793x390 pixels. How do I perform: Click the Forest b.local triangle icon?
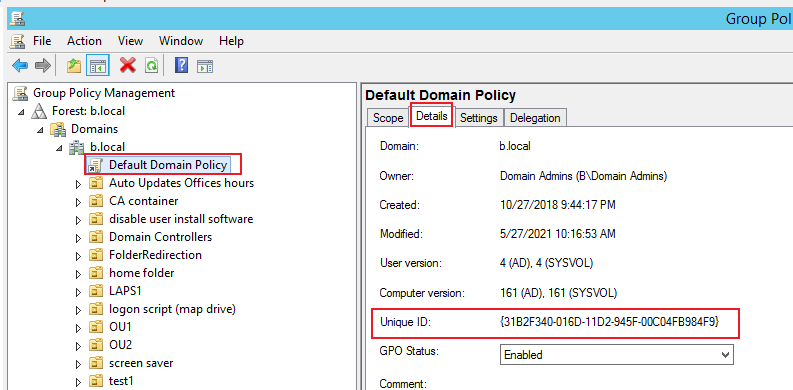(x=39, y=111)
